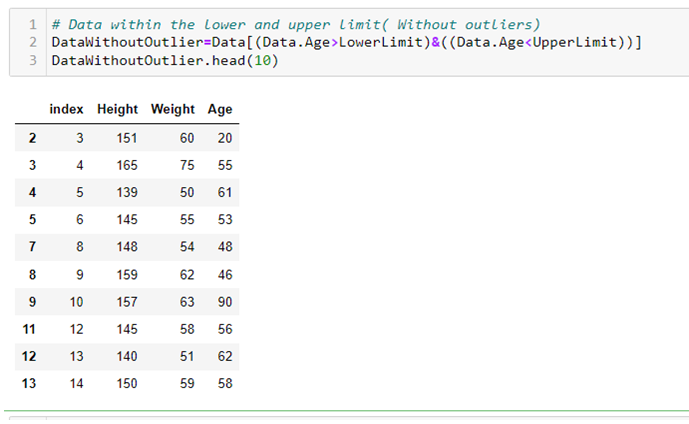Click Height value 140 in row 12
This screenshot has height=424, width=689.
(127, 356)
